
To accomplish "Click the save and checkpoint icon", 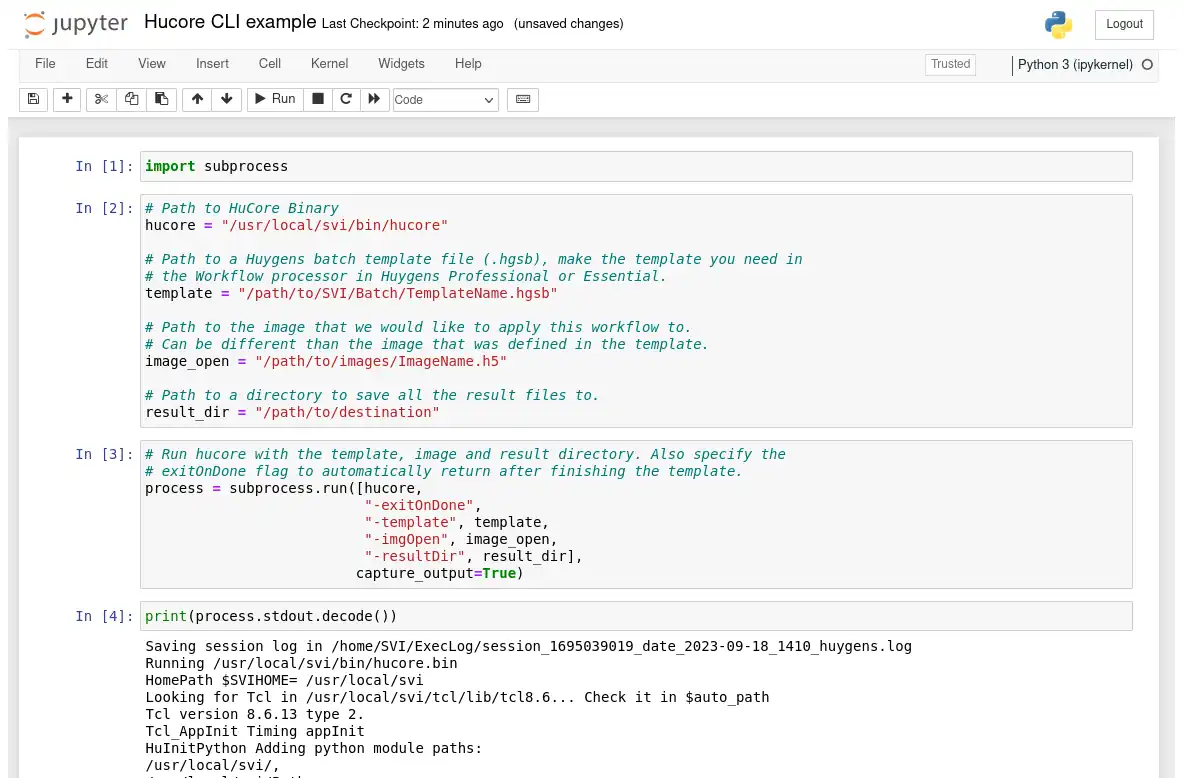I will [33, 99].
